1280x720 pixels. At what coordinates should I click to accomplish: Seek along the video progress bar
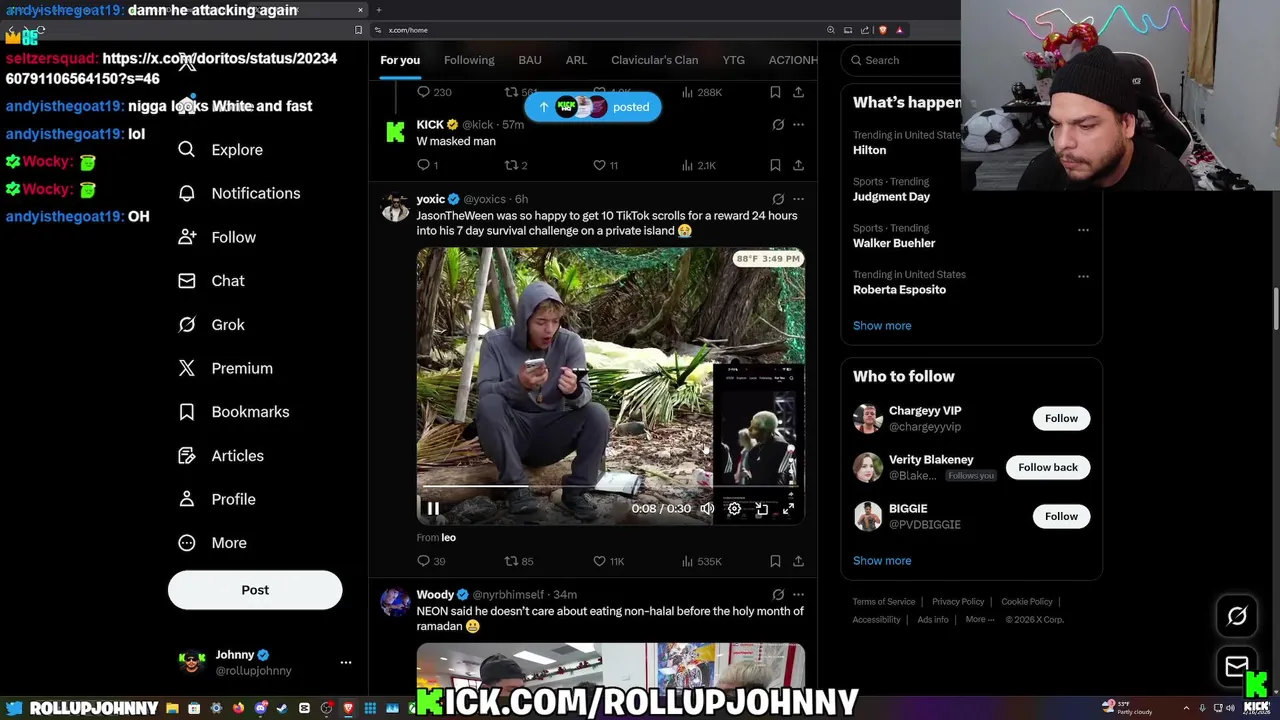[x=610, y=487]
